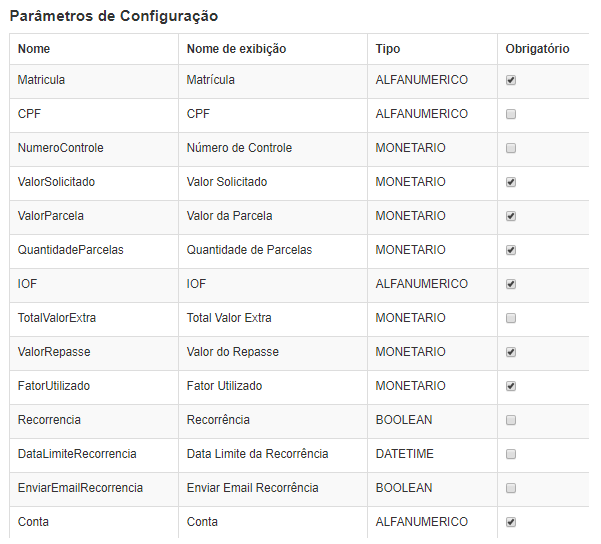Click the Nome column header
Viewport: 601px width, 544px height.
tap(34, 49)
